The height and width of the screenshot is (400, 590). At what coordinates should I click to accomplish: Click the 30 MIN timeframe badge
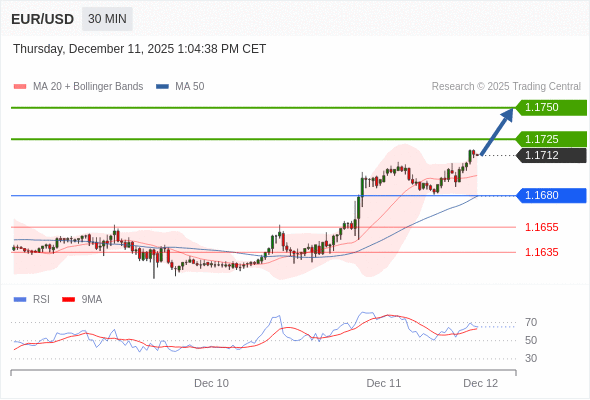pos(107,19)
